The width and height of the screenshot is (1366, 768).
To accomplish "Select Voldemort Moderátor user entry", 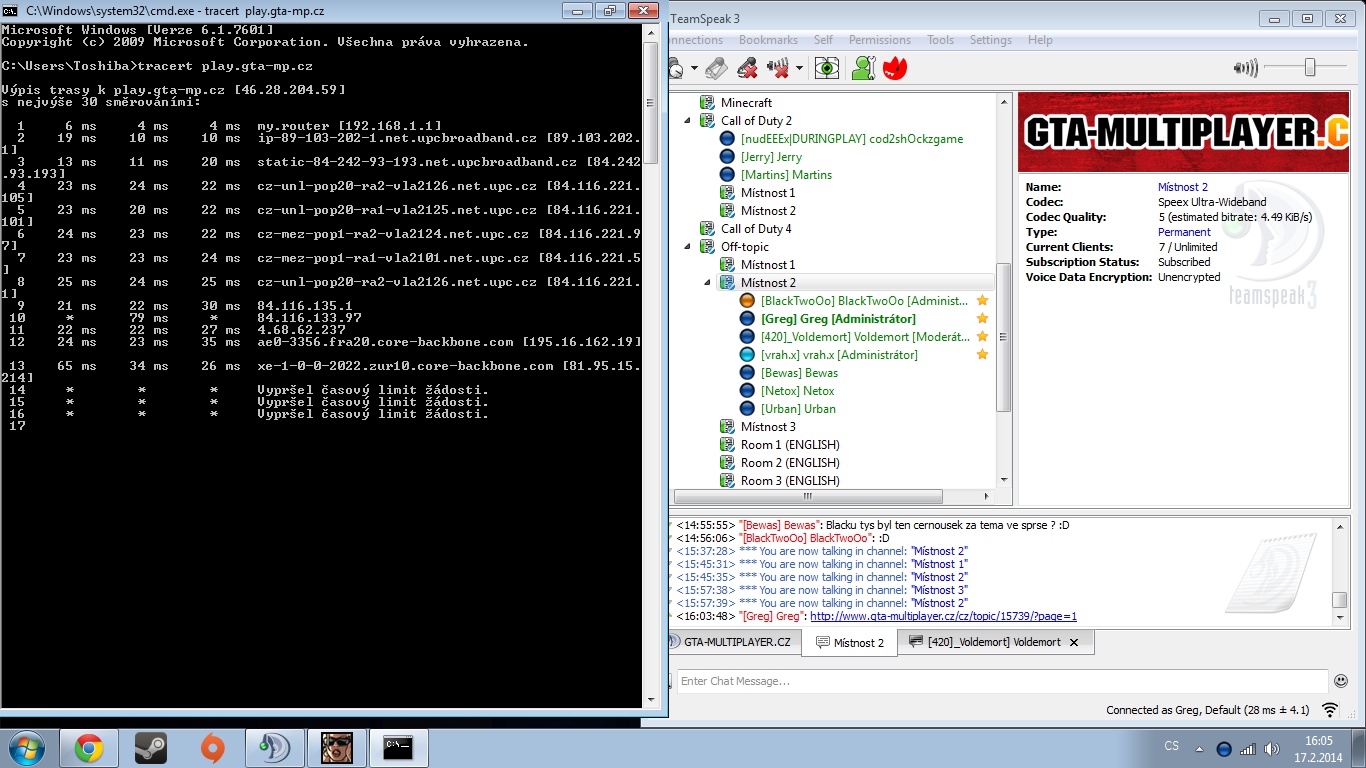I will coord(865,337).
